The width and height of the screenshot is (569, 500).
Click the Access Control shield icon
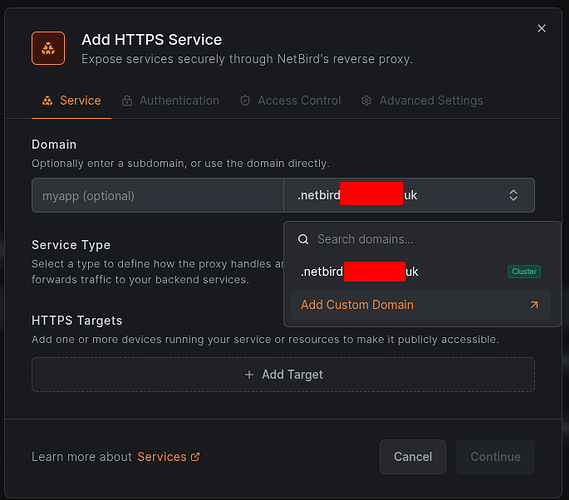[245, 101]
